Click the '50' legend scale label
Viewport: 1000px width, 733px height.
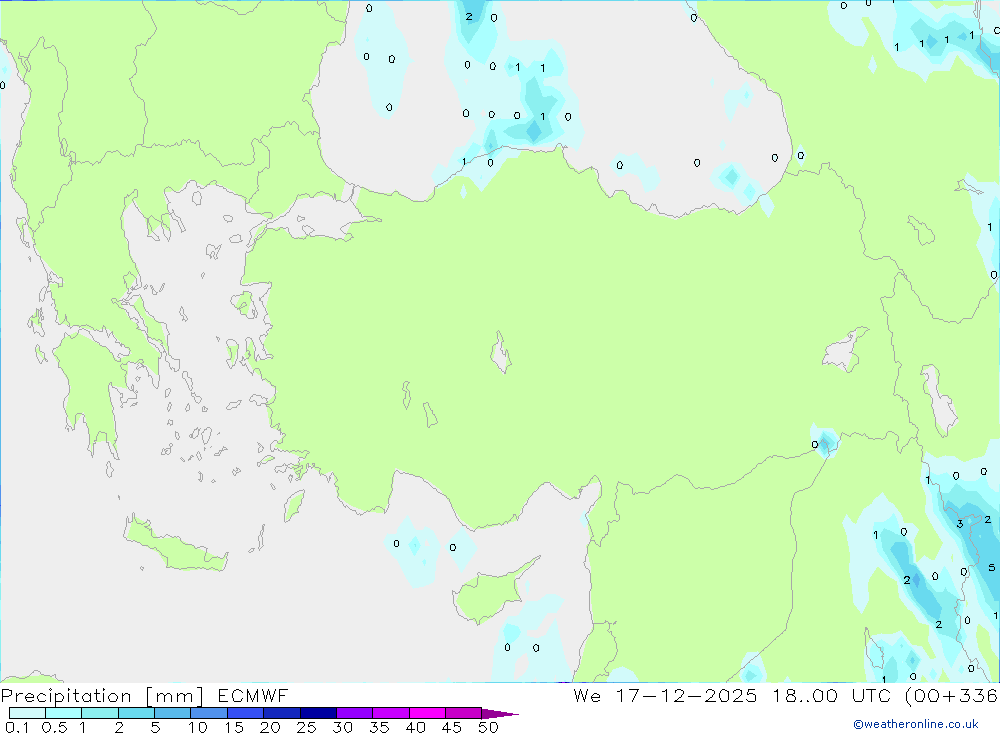click(x=488, y=727)
